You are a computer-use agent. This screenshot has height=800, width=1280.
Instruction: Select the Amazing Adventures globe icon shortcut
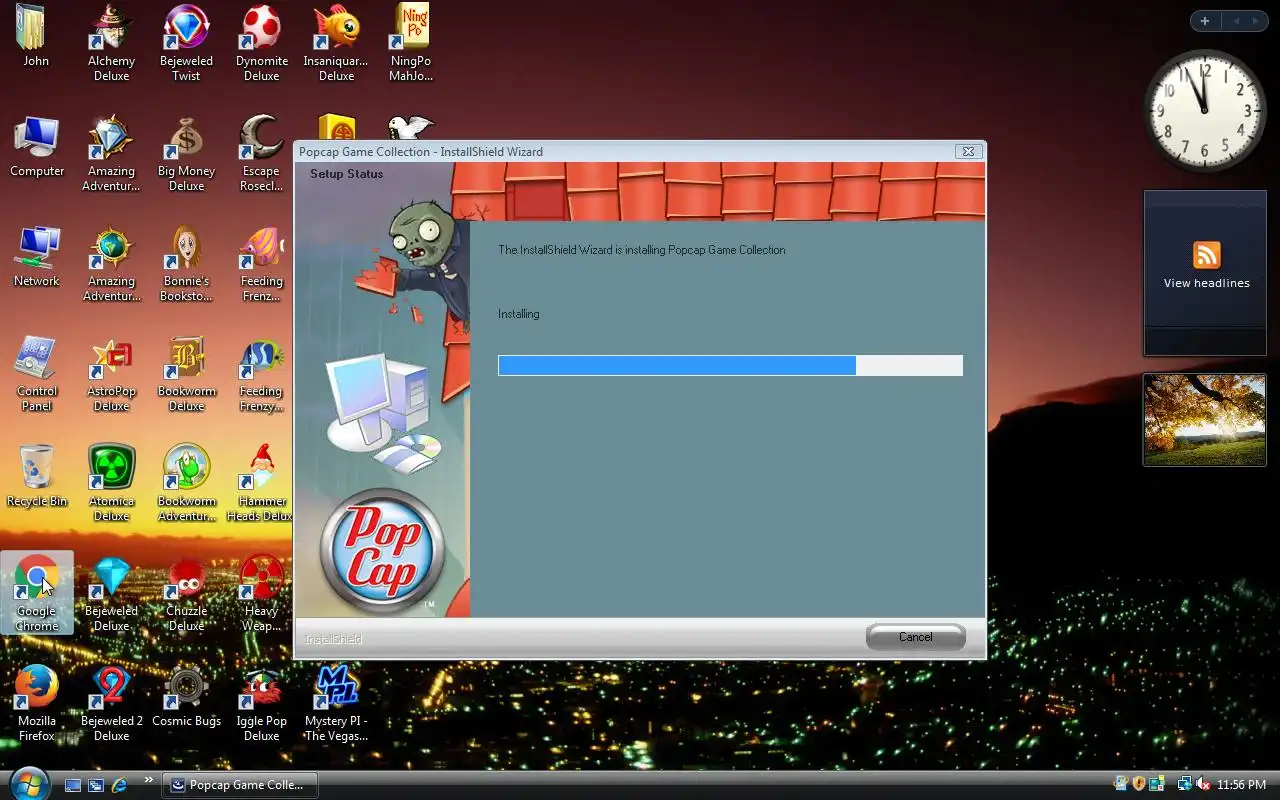pos(111,263)
